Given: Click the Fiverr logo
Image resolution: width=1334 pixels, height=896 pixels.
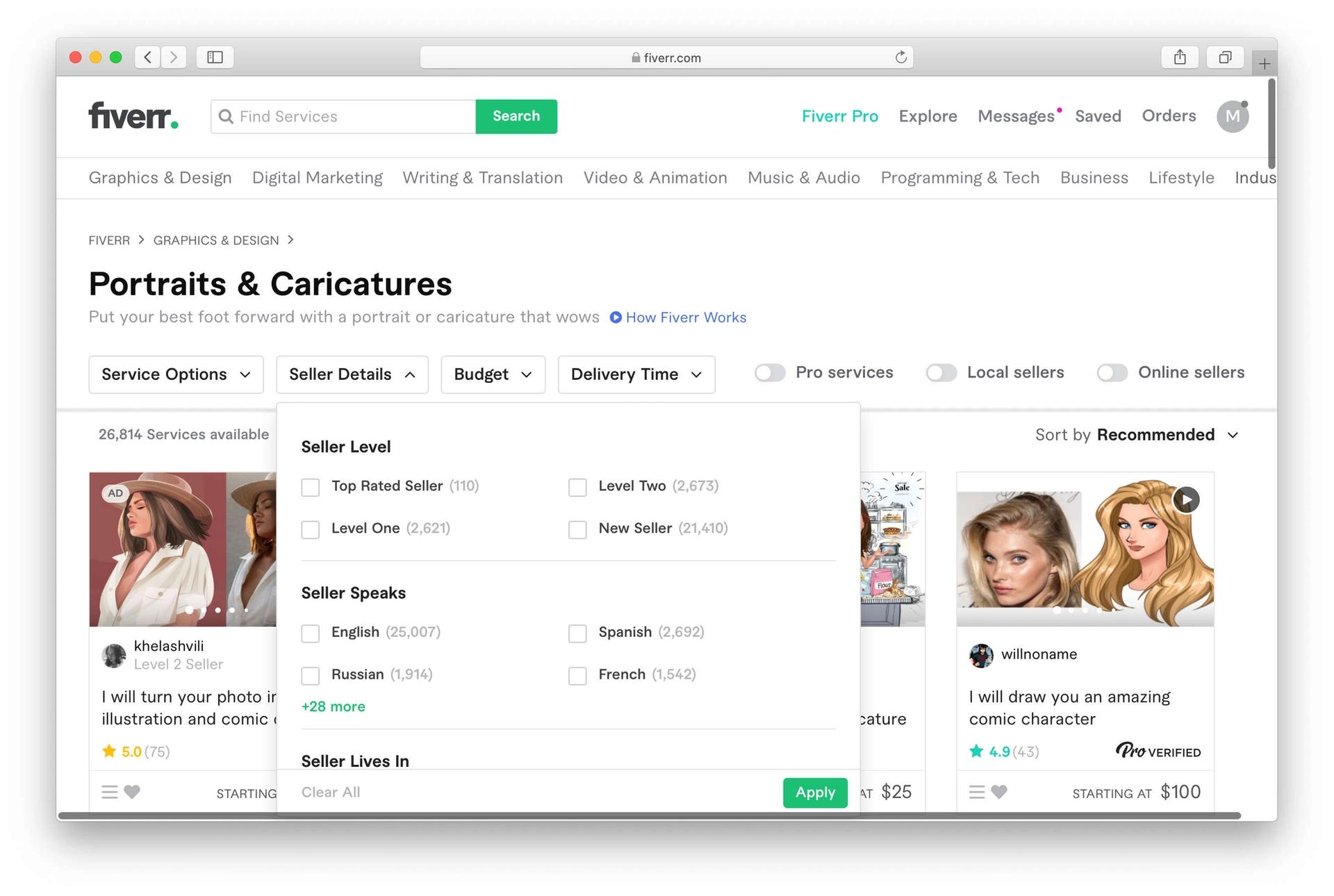Looking at the screenshot, I should coord(133,116).
